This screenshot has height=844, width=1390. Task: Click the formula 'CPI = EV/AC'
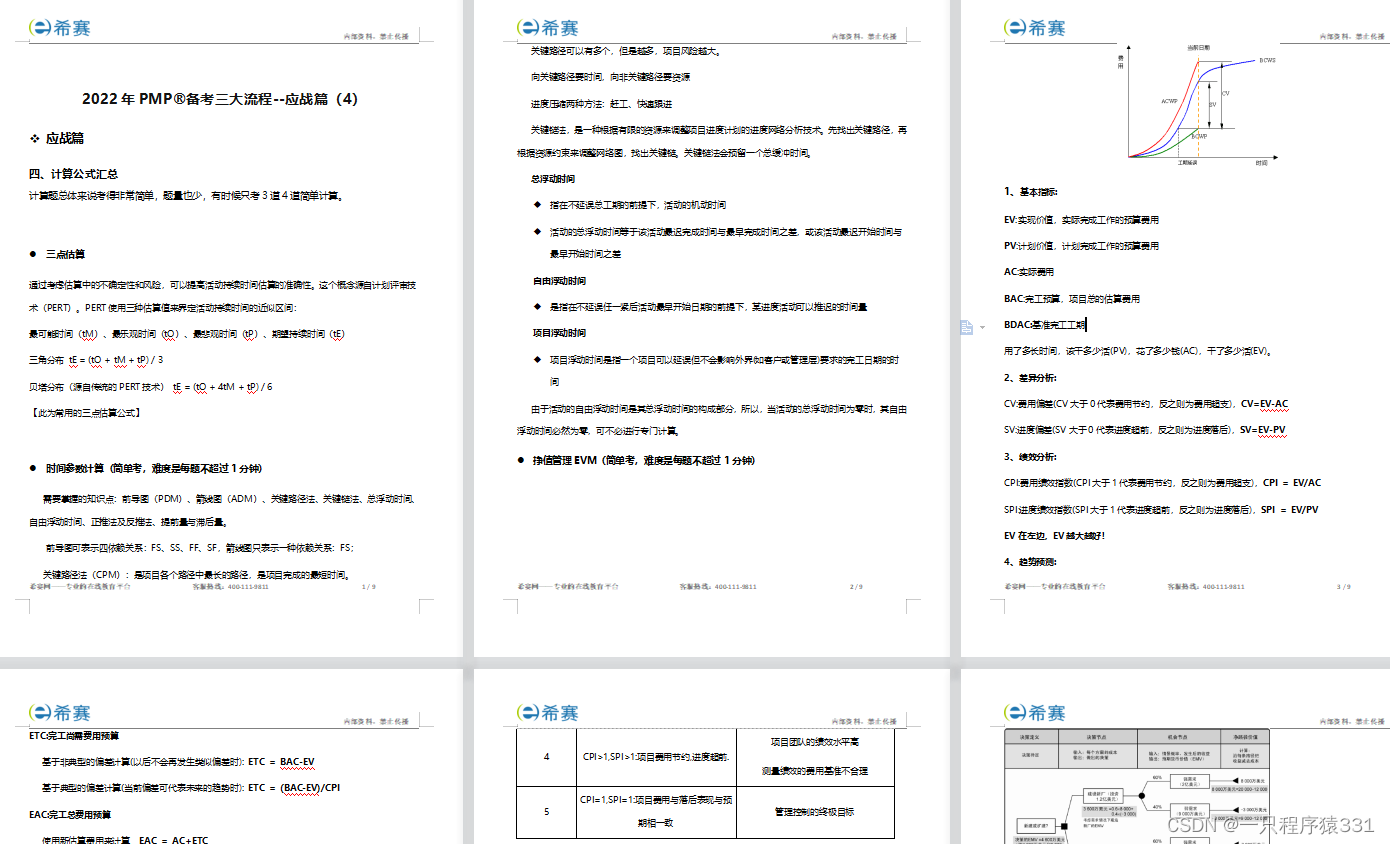(1292, 483)
